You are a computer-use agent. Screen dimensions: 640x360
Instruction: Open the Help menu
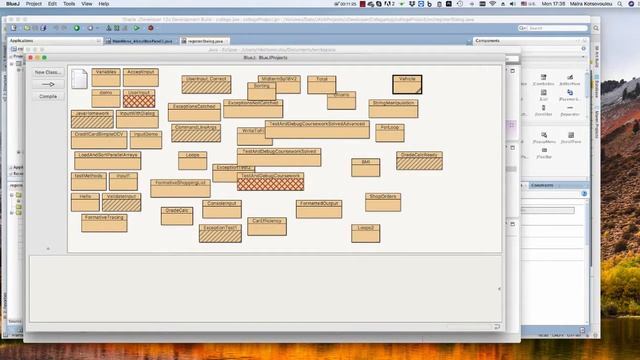pos(104,4)
